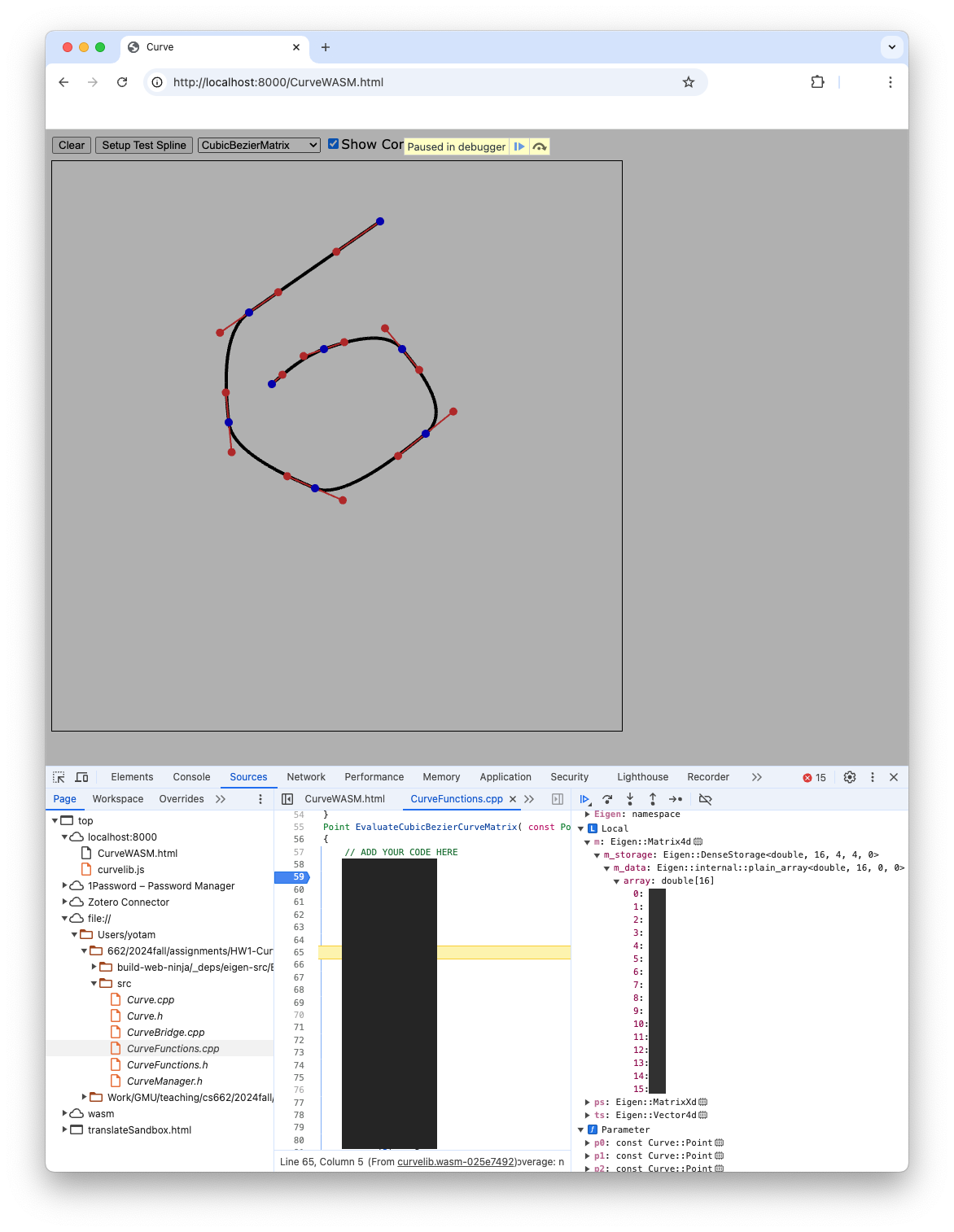The height and width of the screenshot is (1232, 954).
Task: Expand the ps Eigen::MatrixXd variable
Action: click(x=587, y=1102)
